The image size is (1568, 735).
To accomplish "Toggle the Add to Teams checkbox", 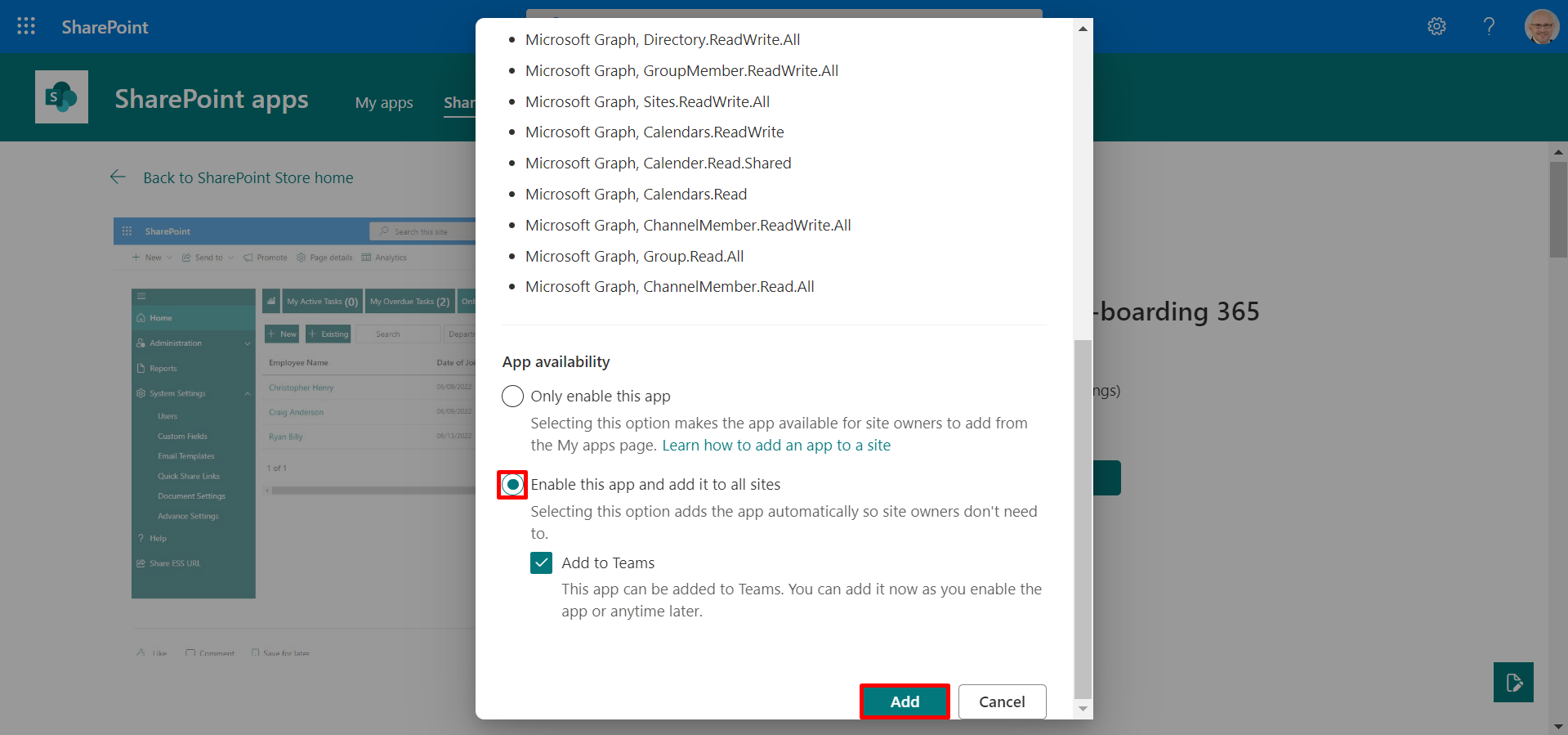I will (541, 562).
